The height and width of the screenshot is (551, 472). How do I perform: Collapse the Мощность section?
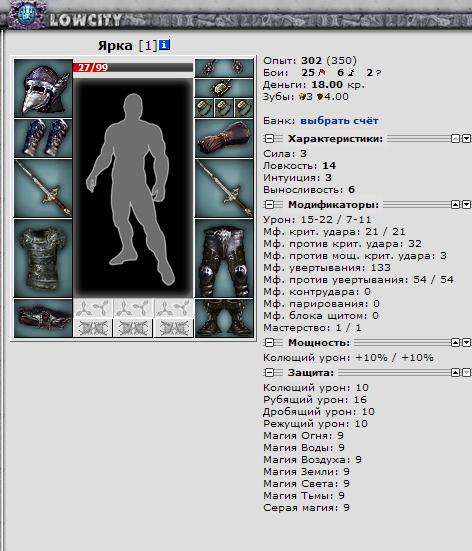click(x=269, y=343)
